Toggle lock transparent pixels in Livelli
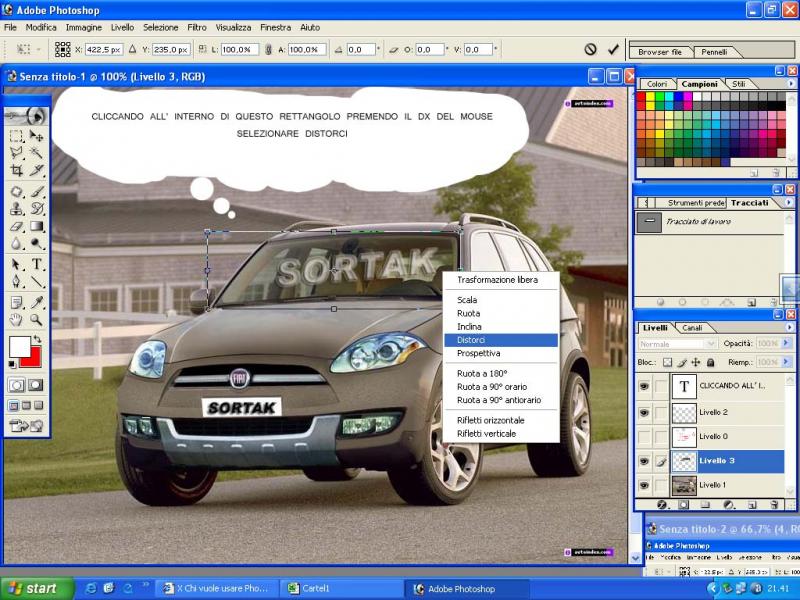The height and width of the screenshot is (600, 800). point(667,362)
